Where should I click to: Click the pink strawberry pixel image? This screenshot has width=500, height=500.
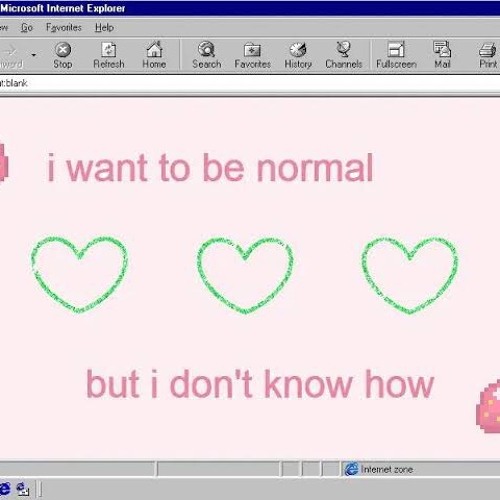tap(489, 406)
